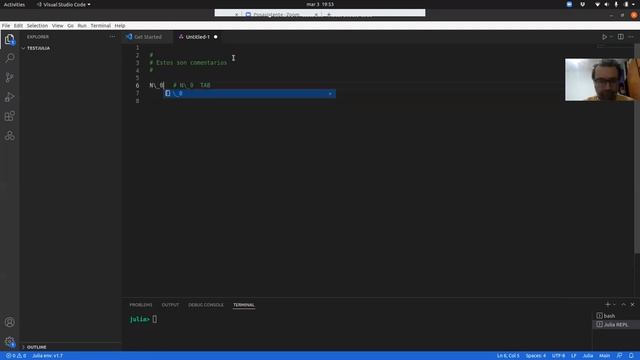Click the errors and warnings status item
The width and height of the screenshot is (640, 360).
point(16,356)
